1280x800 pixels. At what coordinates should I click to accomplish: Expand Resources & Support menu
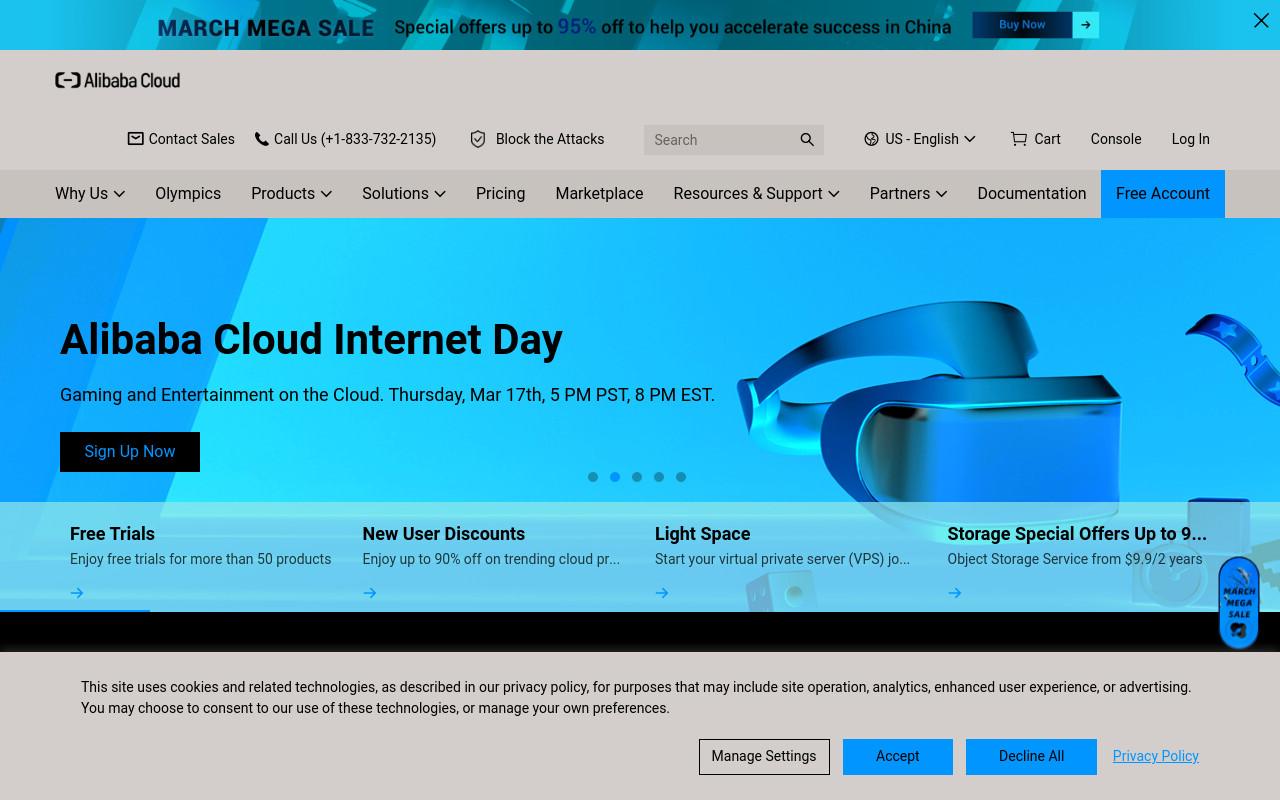pyautogui.click(x=756, y=194)
